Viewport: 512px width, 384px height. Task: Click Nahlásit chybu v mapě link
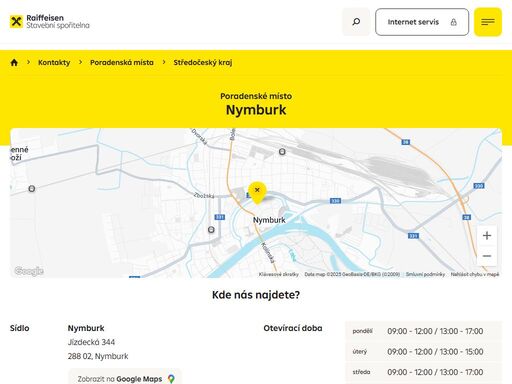[475, 274]
